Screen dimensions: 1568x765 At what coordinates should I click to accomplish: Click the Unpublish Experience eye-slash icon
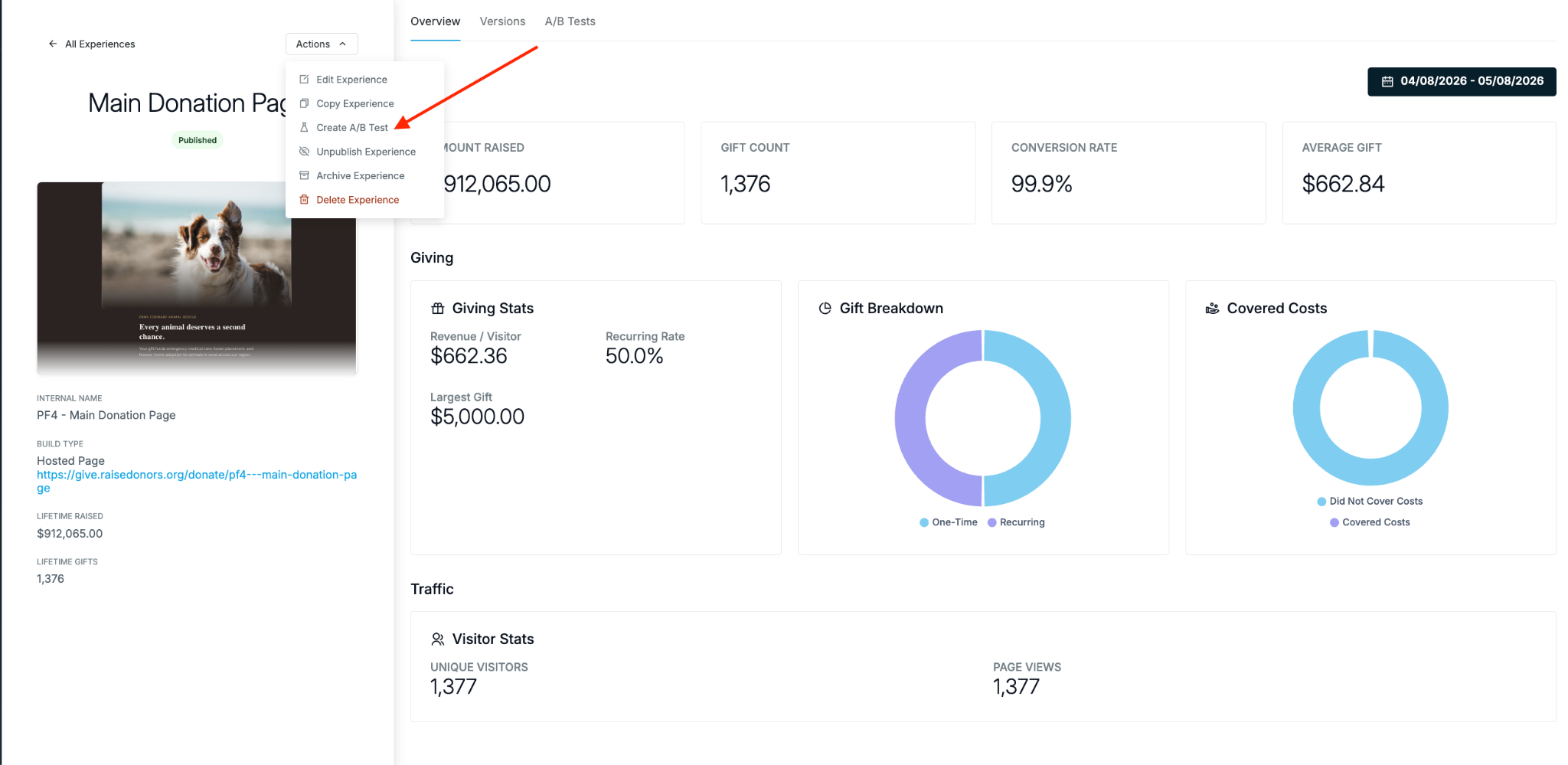(304, 152)
